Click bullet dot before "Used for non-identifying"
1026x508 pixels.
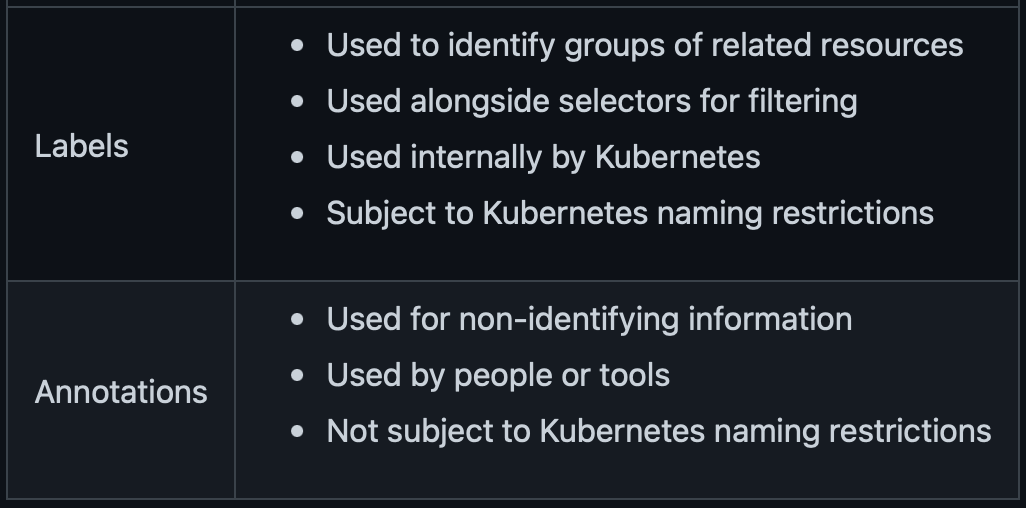(297, 319)
